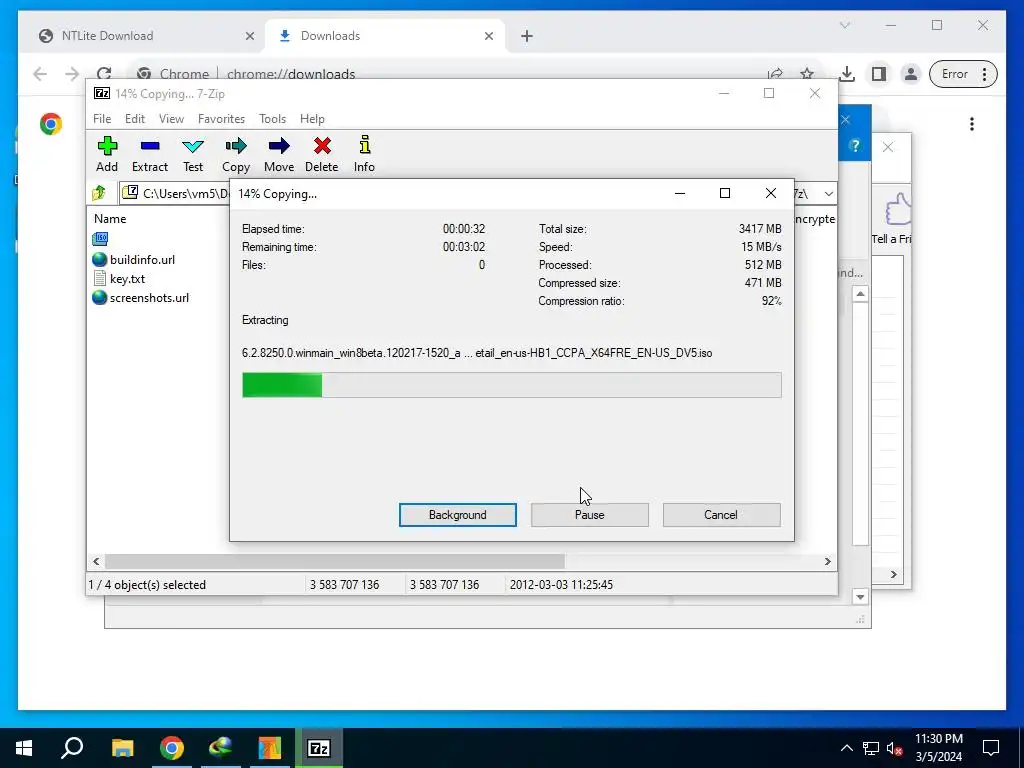Open Chrome profile icon
This screenshot has width=1024, height=768.
tap(910, 74)
